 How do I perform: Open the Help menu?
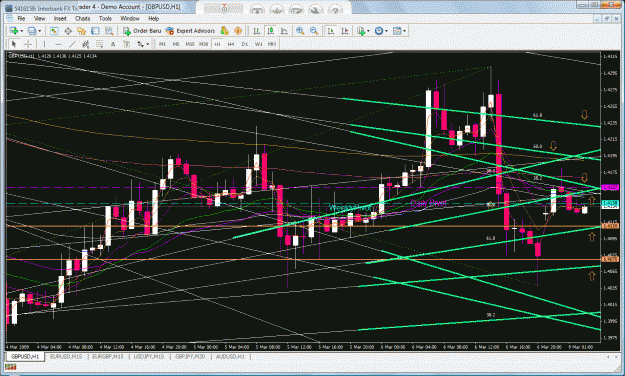154,18
